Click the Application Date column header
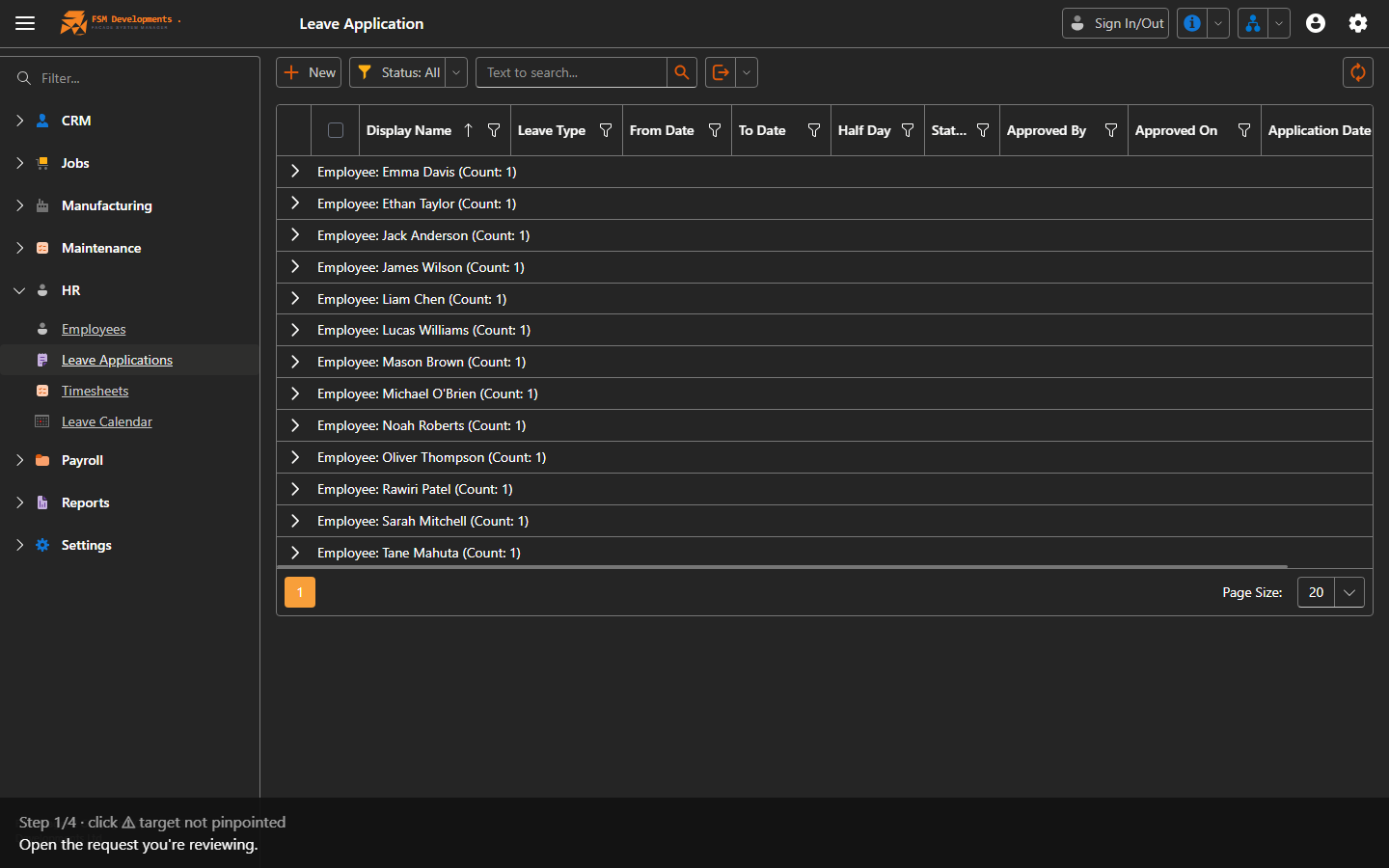 pos(1319,130)
